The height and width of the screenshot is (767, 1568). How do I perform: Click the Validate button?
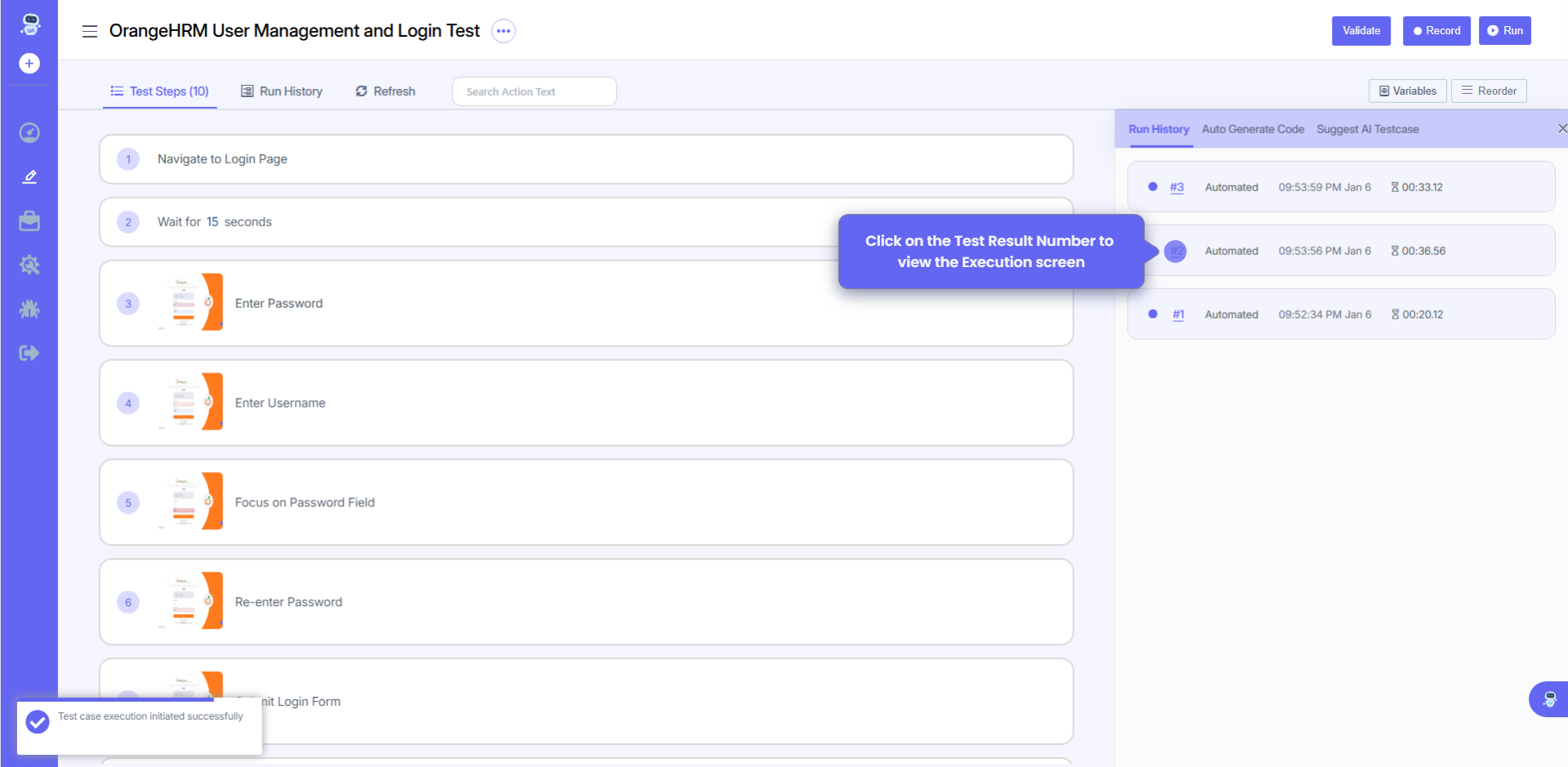1360,31
